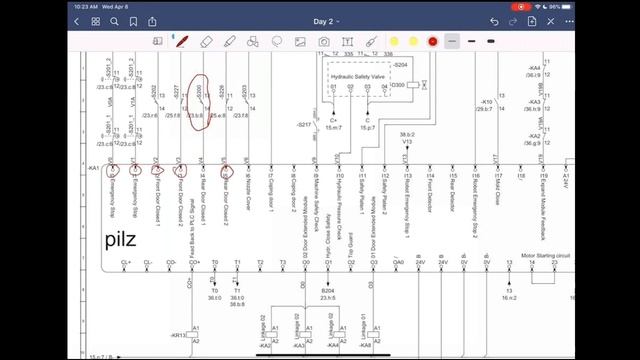This screenshot has width=640, height=360.
Task: Select the medium stroke width
Action: coord(471,41)
